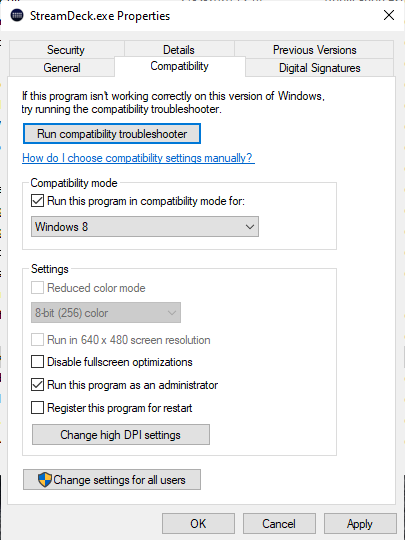Open How do I choose compatibility settings link
The image size is (405, 540).
[138, 158]
